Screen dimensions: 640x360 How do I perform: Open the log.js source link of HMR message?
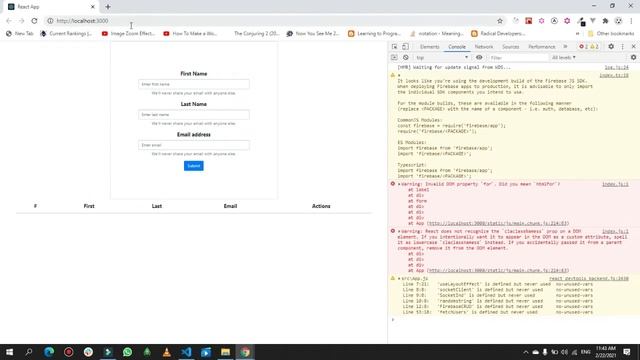616,67
